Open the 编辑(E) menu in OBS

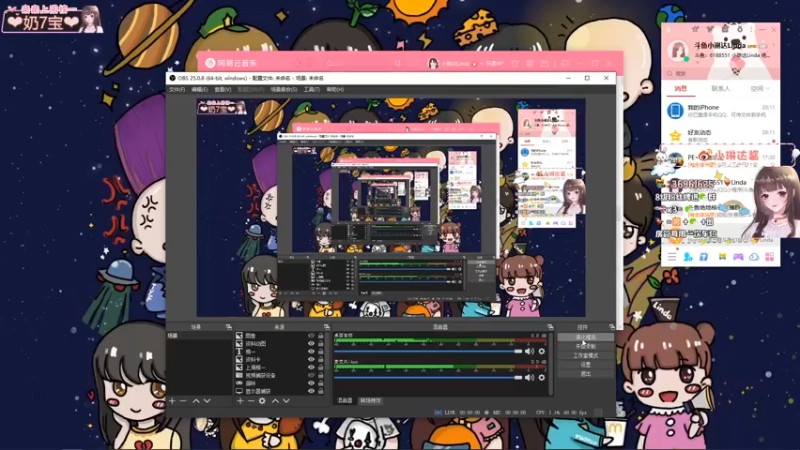coord(199,89)
